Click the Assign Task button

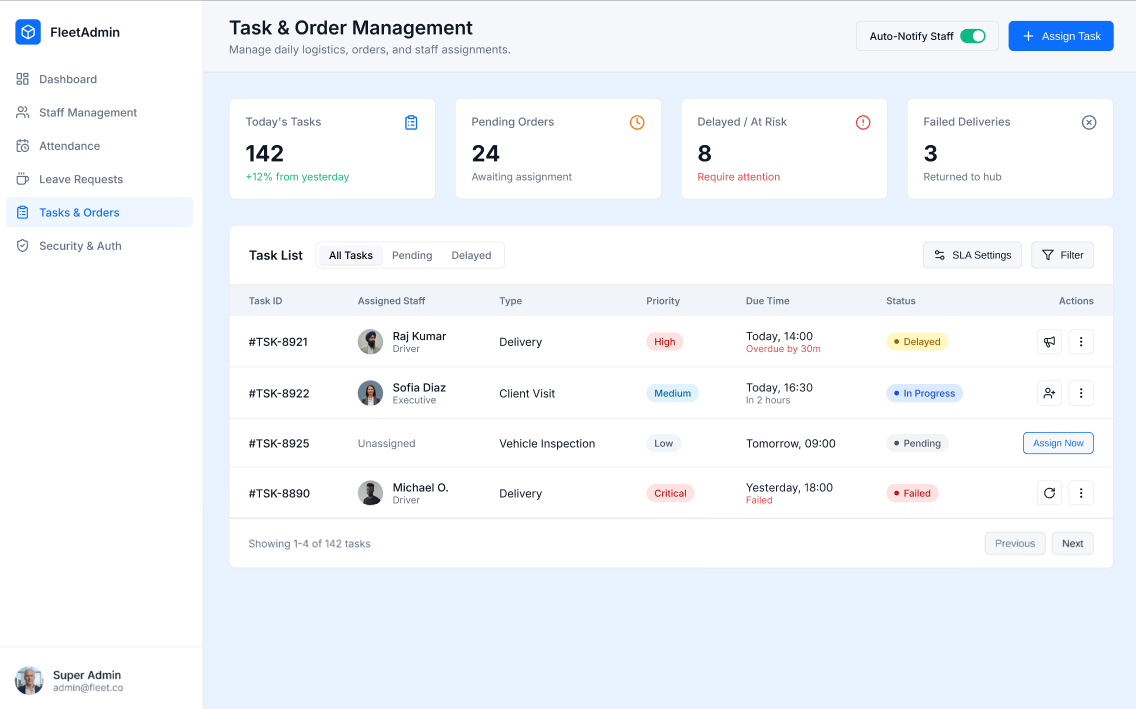(x=1060, y=35)
